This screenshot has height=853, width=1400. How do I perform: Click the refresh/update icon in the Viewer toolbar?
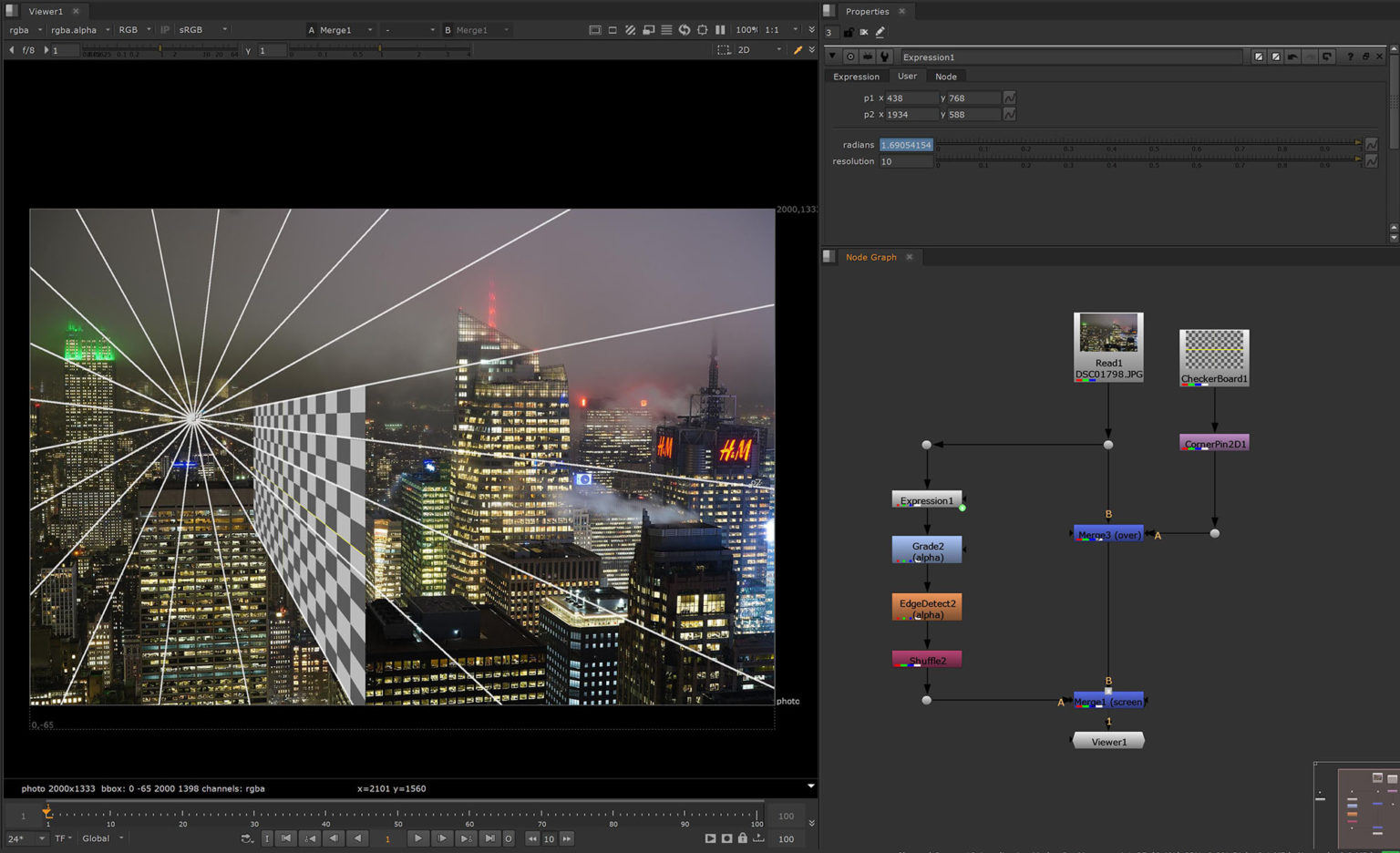coord(683,29)
